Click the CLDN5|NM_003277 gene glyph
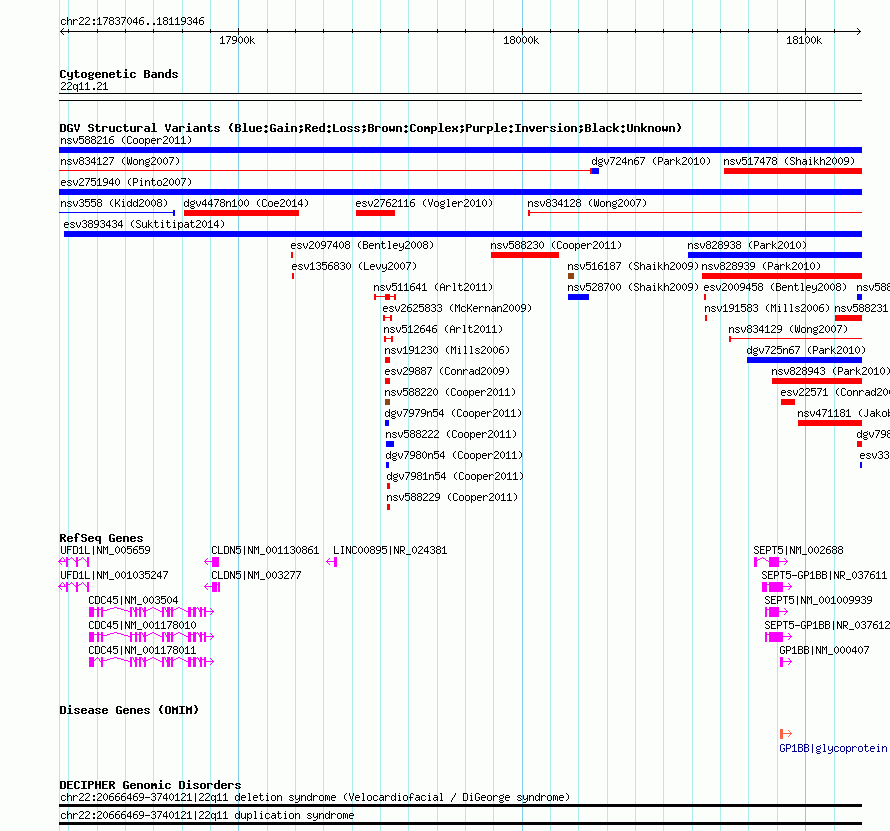This screenshot has height=831, width=890. pos(212,587)
